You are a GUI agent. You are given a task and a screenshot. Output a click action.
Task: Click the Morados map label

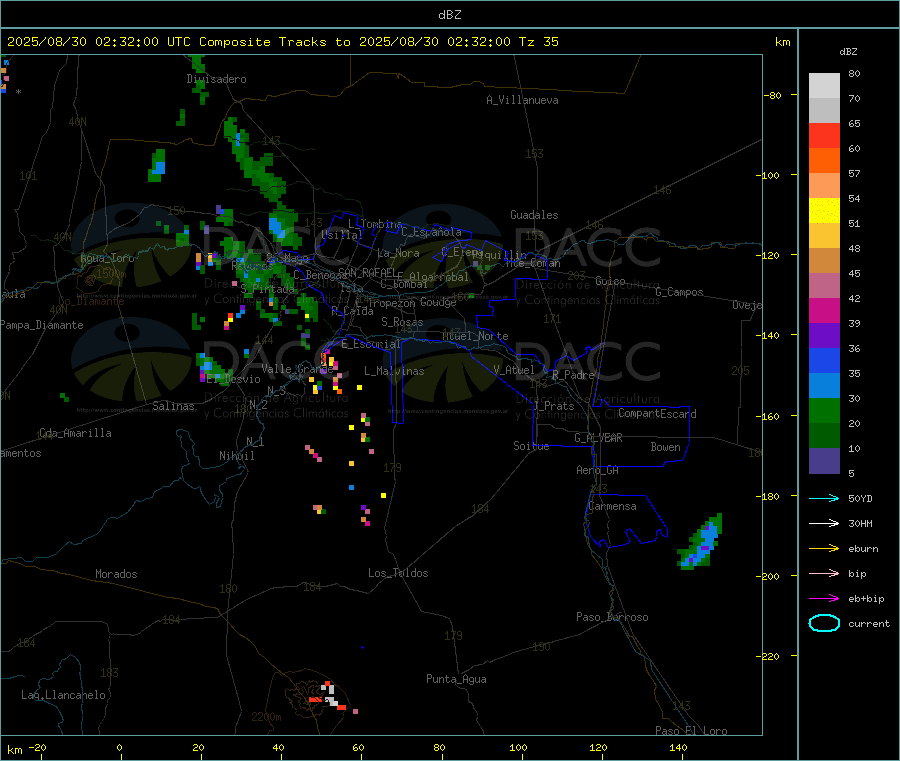(116, 574)
